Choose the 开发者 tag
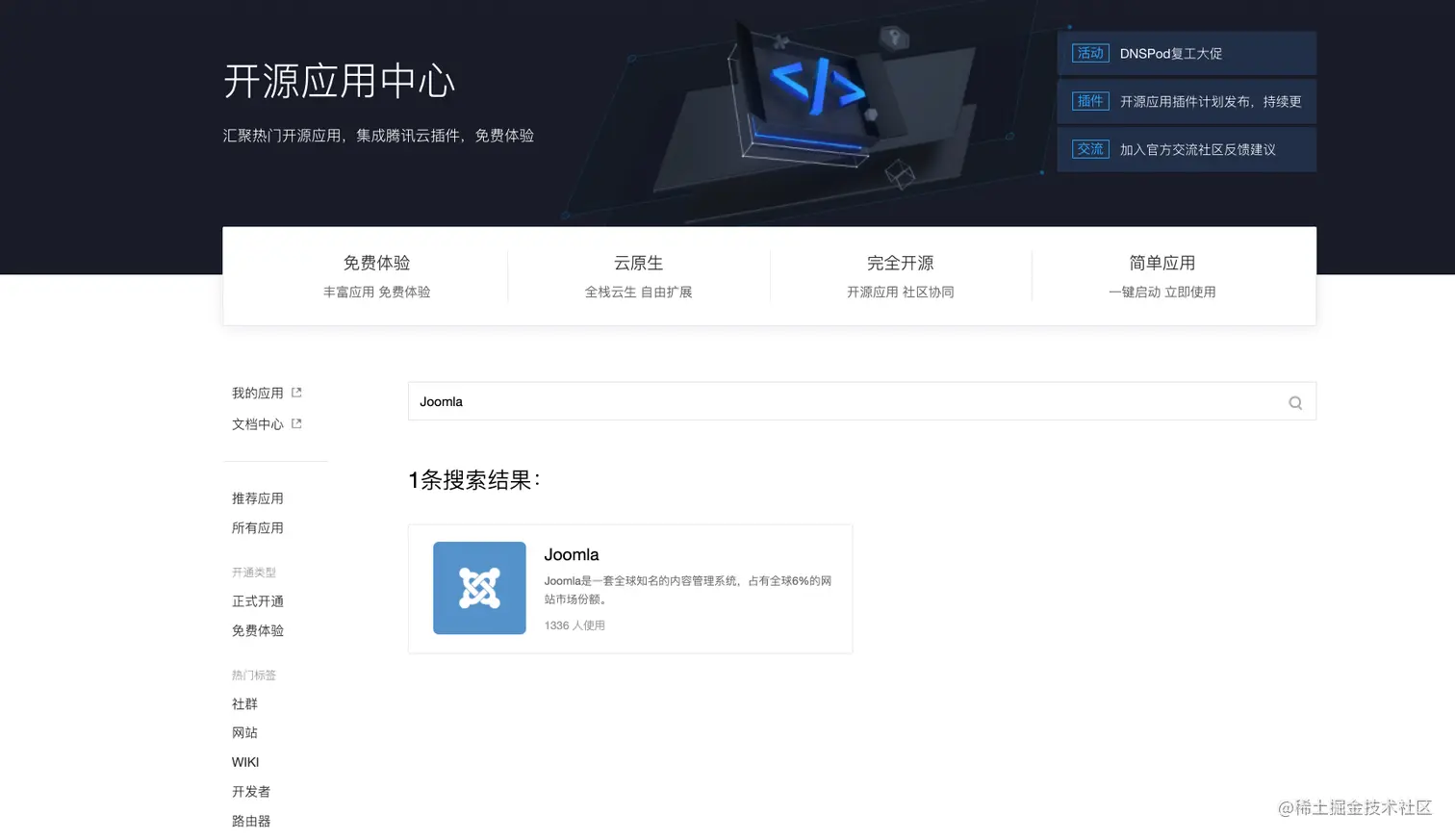Viewport: 1455px width, 840px height. pyautogui.click(x=251, y=792)
